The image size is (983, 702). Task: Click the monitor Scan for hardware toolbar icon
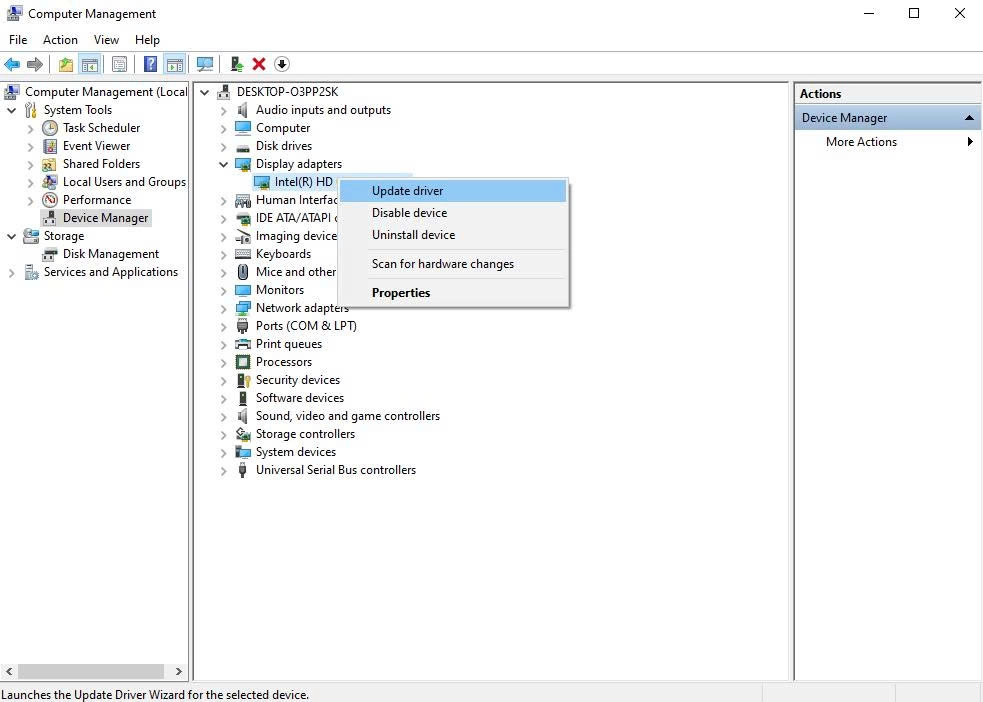[204, 64]
